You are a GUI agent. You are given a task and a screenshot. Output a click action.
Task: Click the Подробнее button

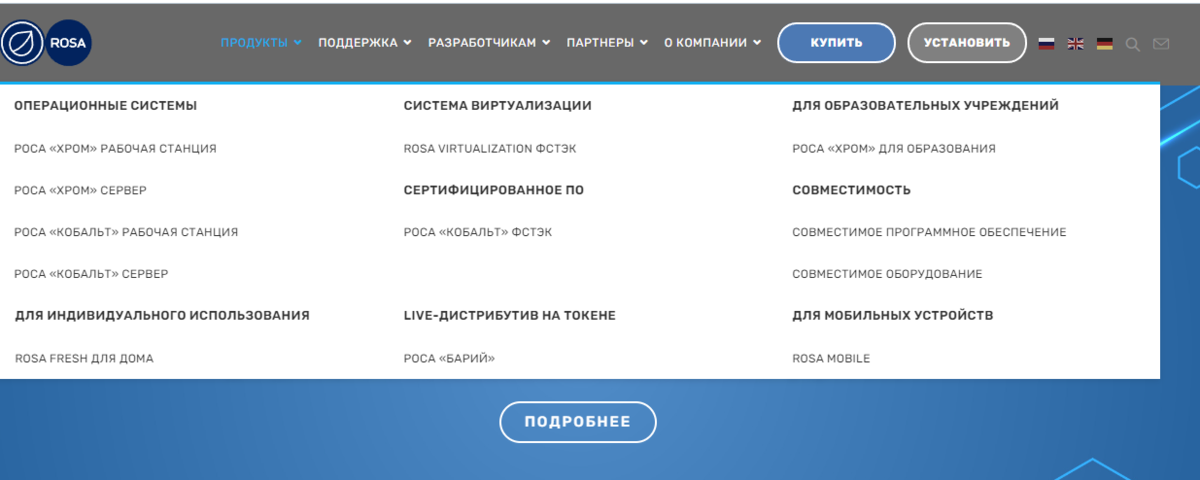[578, 422]
